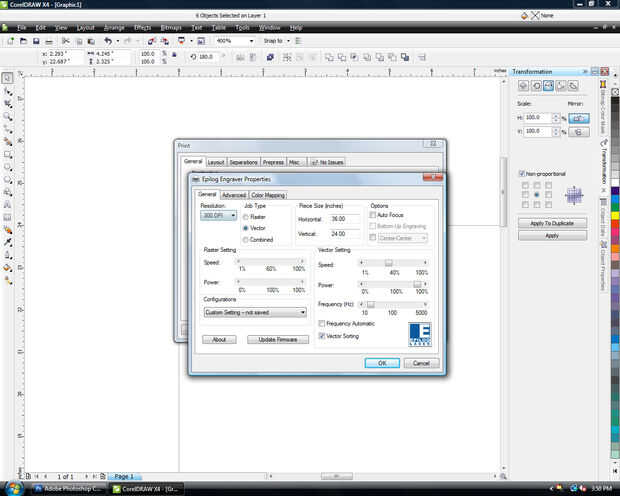Select the Pick tool in toolbox
This screenshot has height=496, width=620.
(x=7, y=78)
